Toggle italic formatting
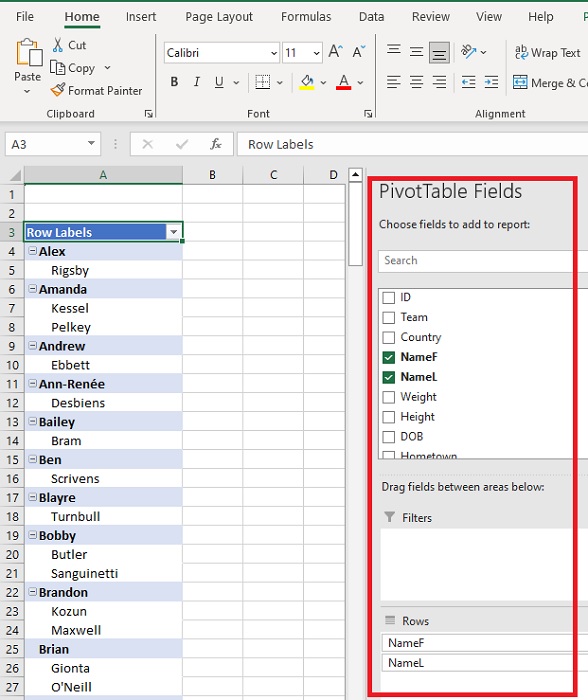Viewport: 588px width, 700px height. [196, 82]
